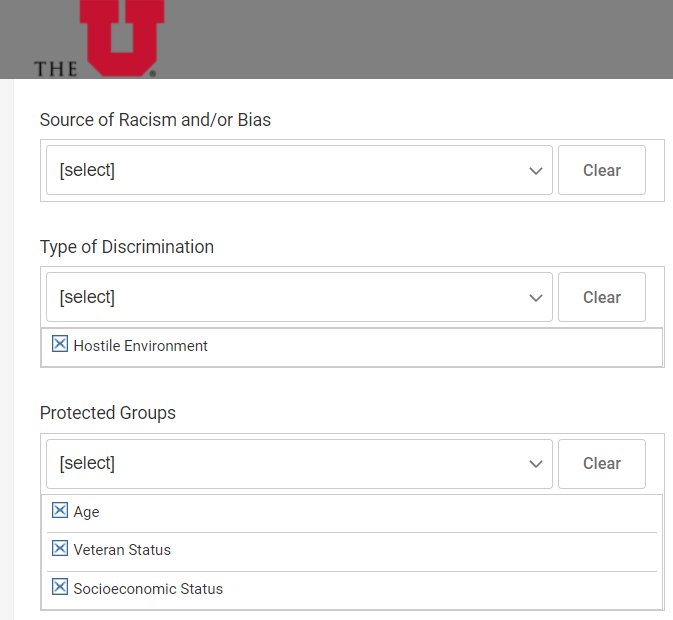Click the Age item label
The height and width of the screenshot is (620, 673).
point(87,512)
